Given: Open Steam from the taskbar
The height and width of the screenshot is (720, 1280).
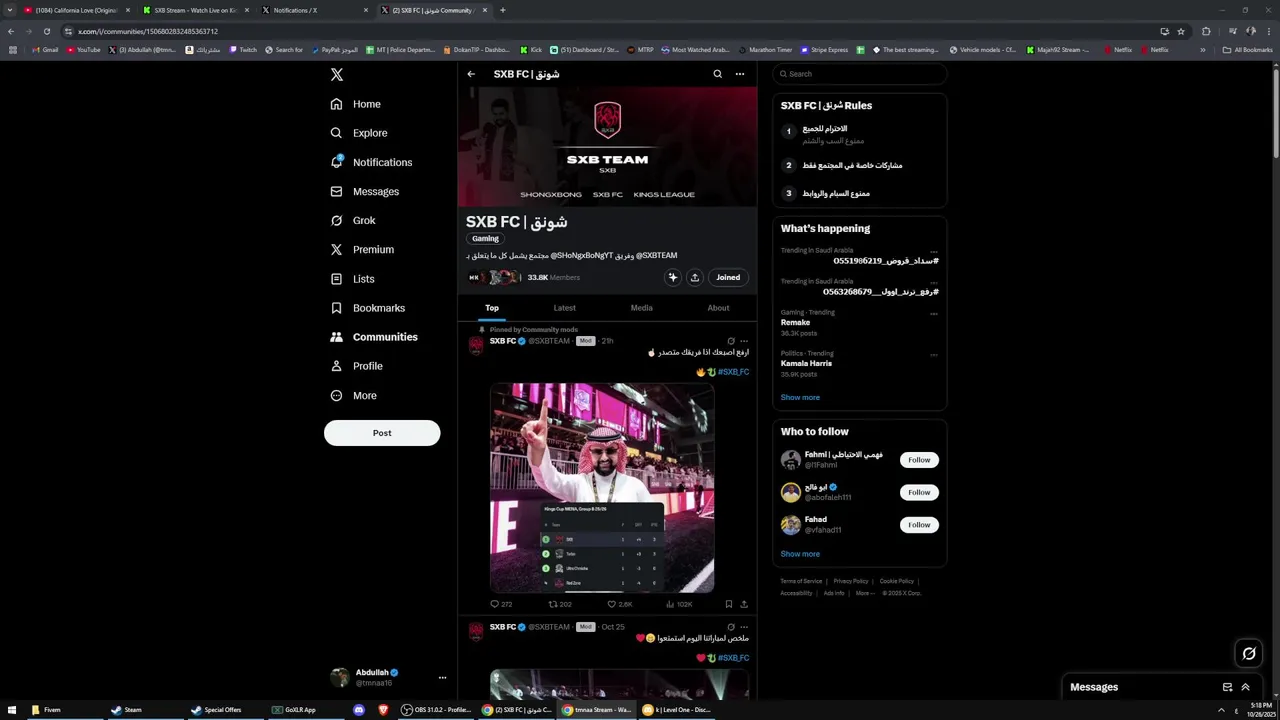Looking at the screenshot, I should [x=126, y=710].
